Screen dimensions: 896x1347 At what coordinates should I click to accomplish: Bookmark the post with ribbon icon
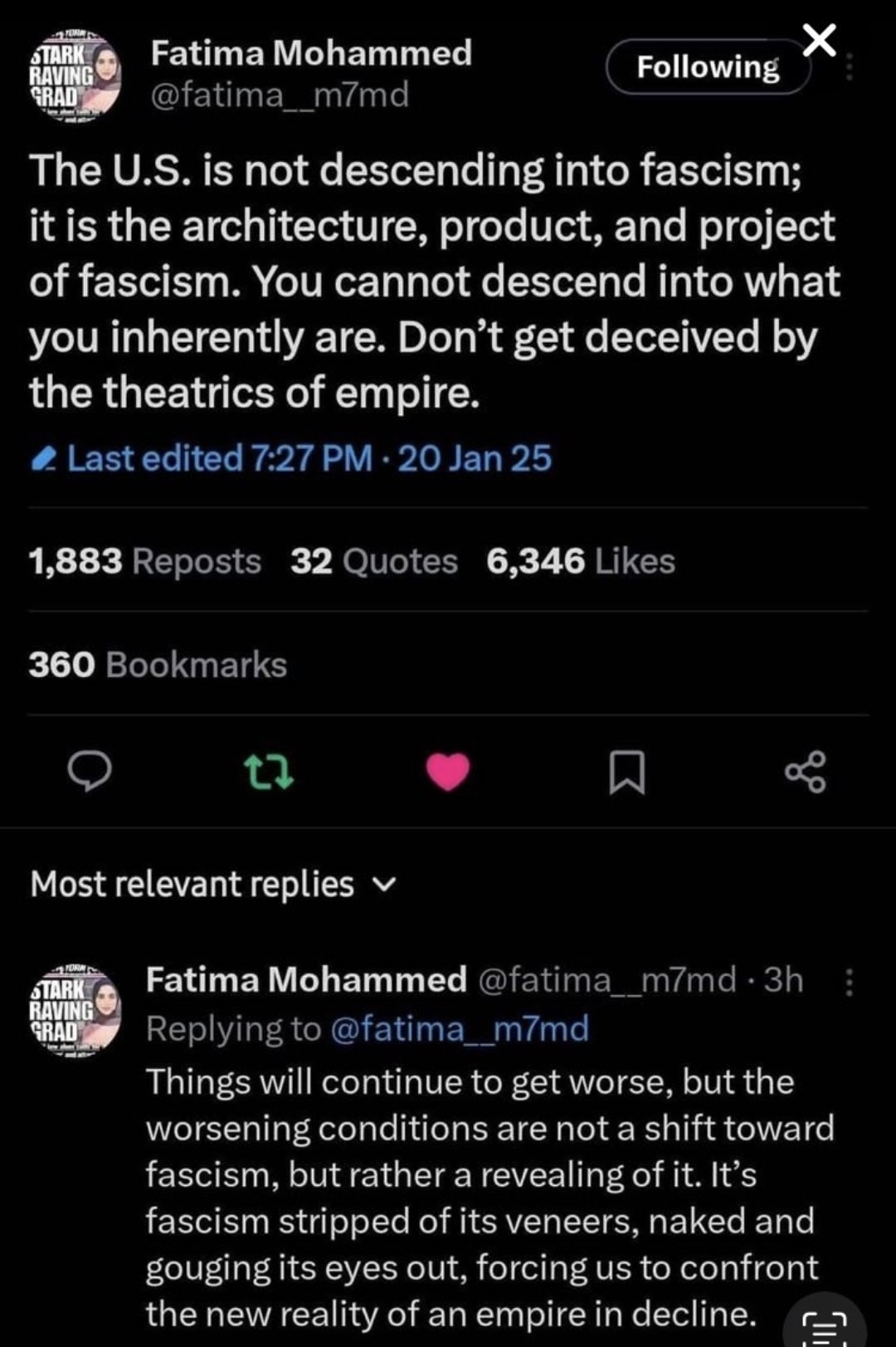(627, 772)
